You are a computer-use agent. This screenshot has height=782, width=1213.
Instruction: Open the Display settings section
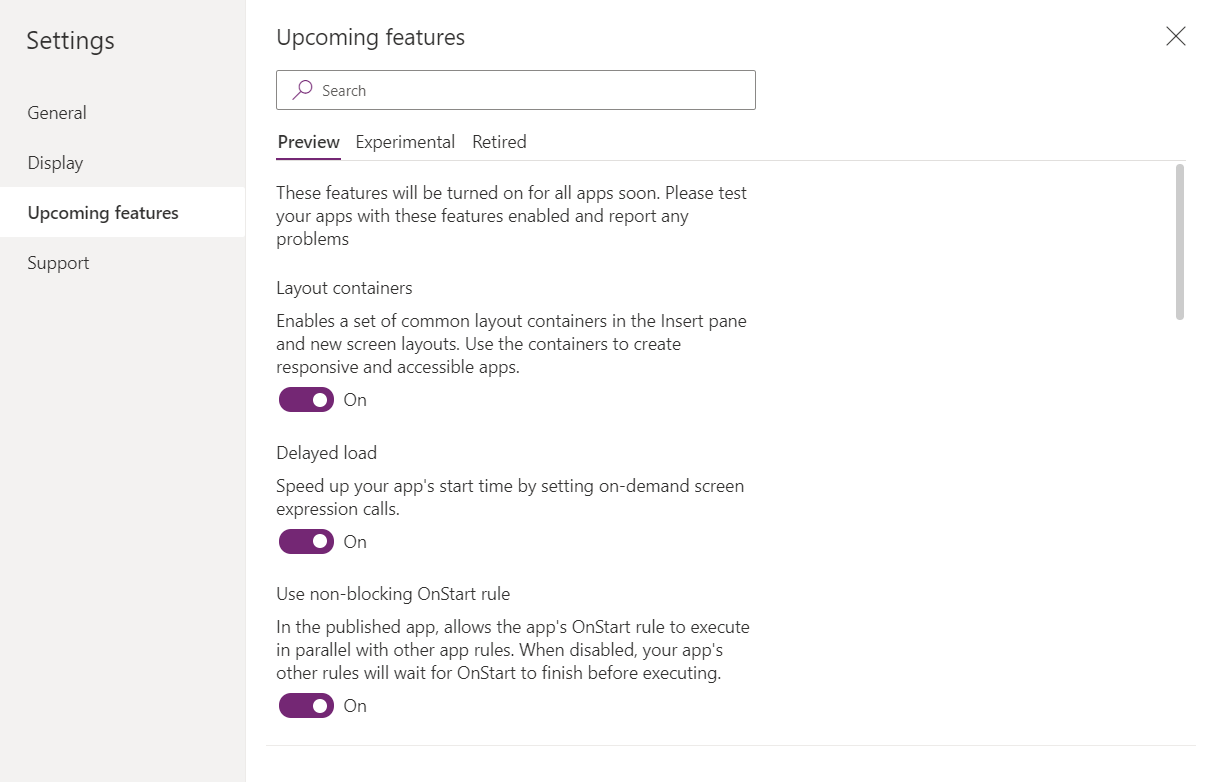click(55, 163)
